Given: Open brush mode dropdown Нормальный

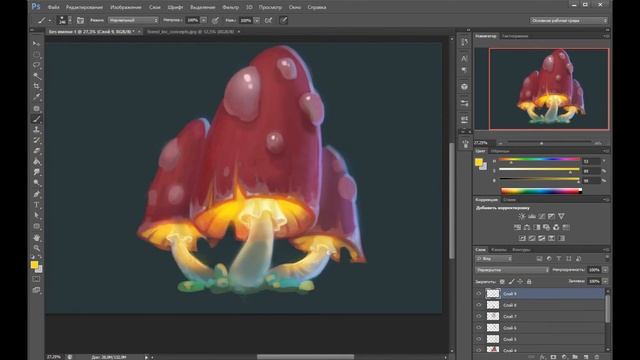Looking at the screenshot, I should [x=133, y=20].
